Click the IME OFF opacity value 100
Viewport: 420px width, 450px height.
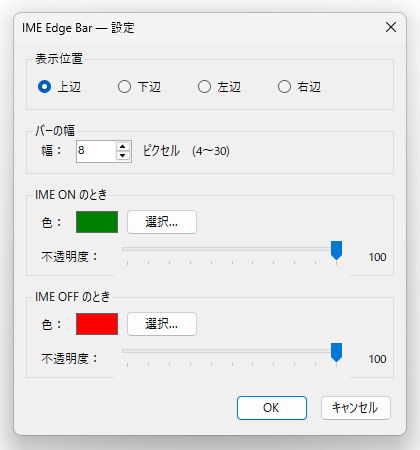point(377,359)
